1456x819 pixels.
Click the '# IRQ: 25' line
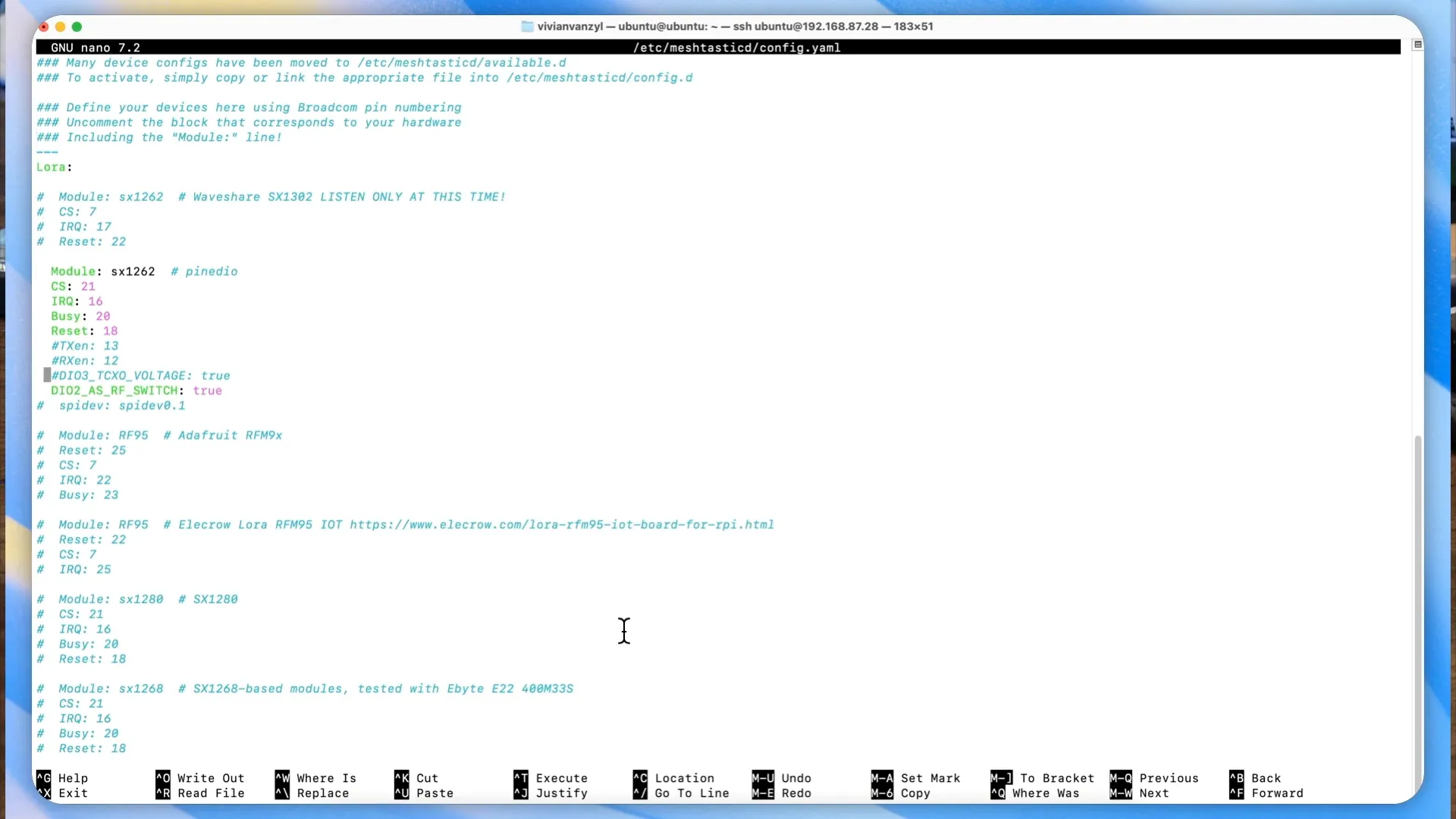click(74, 570)
